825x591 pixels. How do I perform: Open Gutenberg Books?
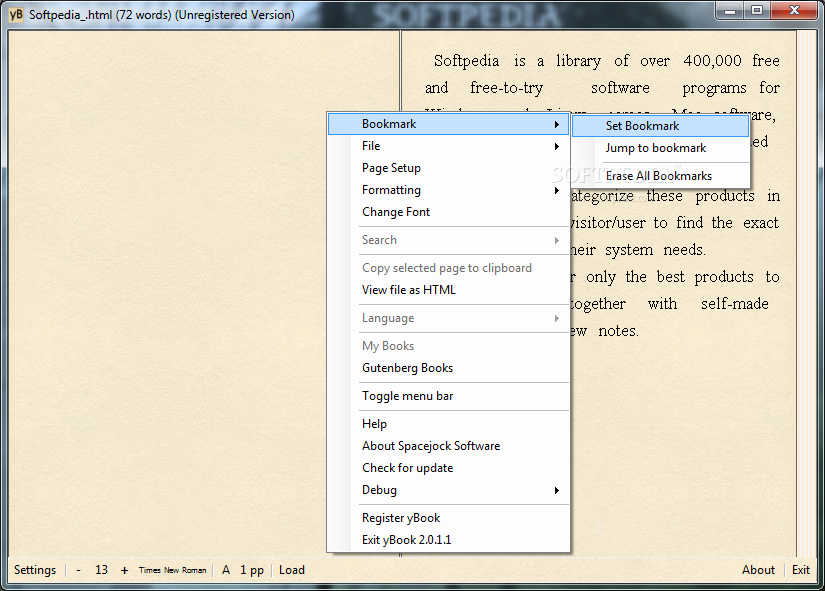click(447, 368)
